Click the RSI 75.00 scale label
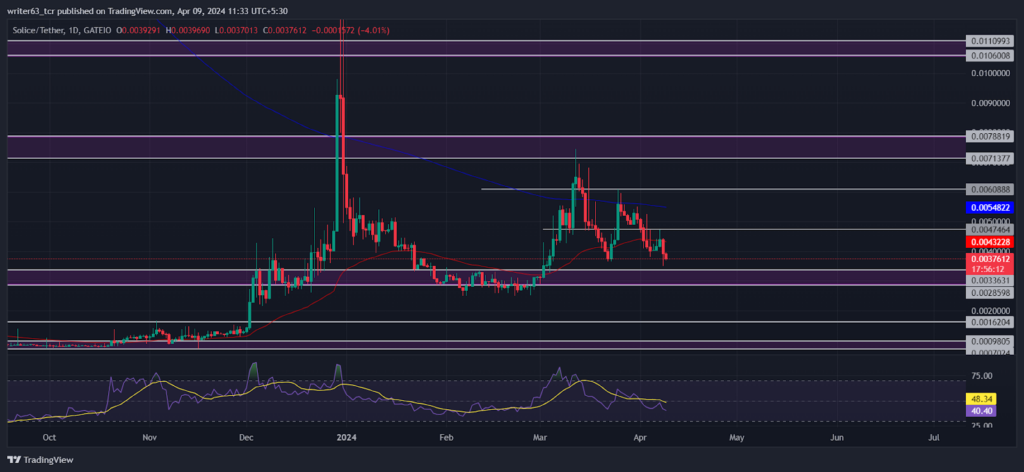Screen dimensions: 1024x472 982,375
